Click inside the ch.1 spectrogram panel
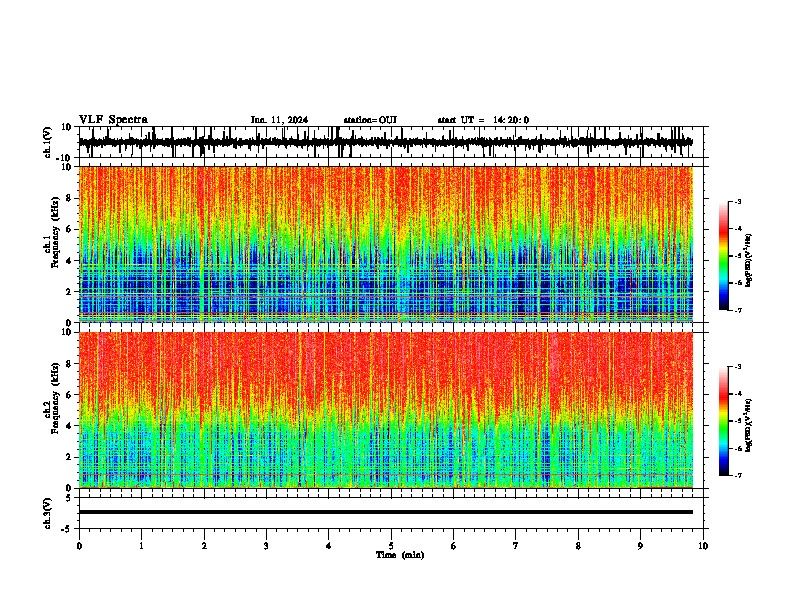Screen dimensions: 792x612 point(386,244)
